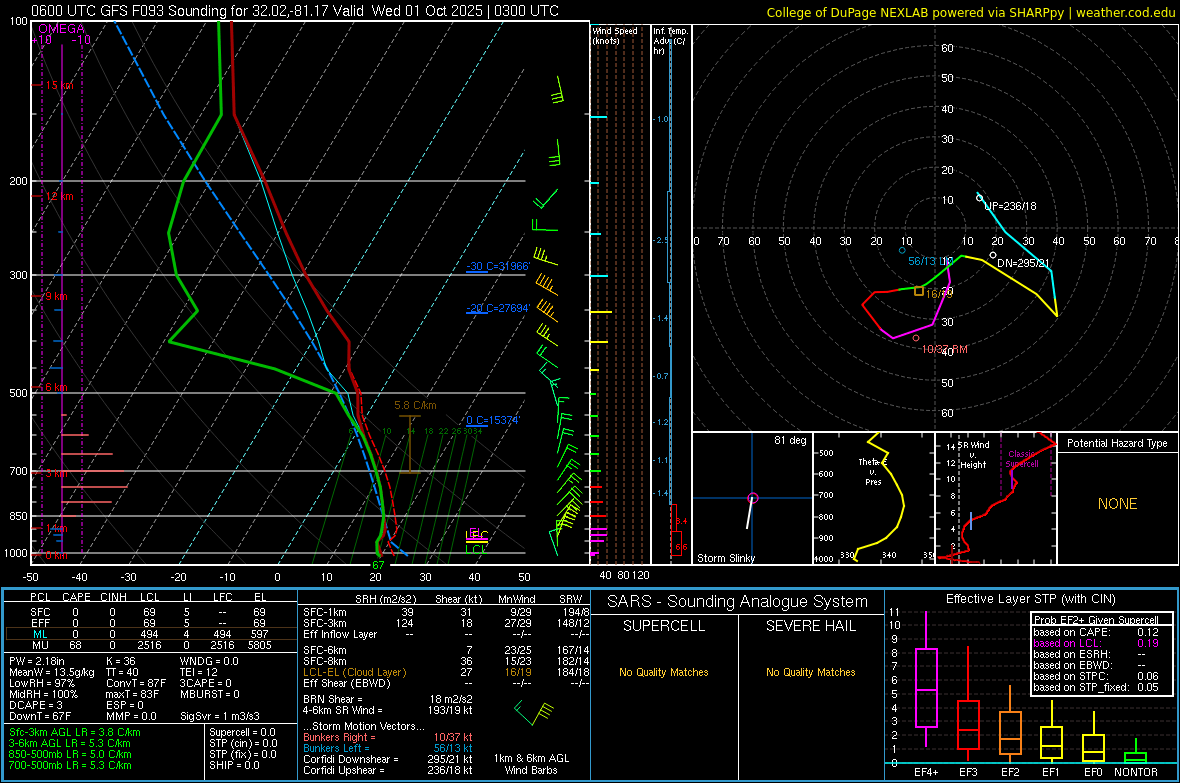Viewport: 1180px width, 783px height.
Task: Click the 'SARS - Sounding Analogue System' header
Action: point(738,602)
